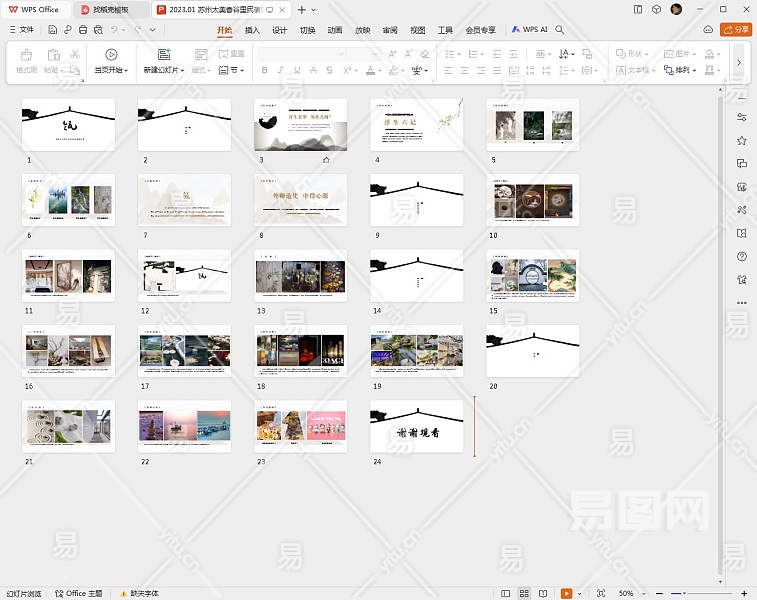Click the search magnifier icon beside WPS AI
Screen dimensions: 757x600
(x=560, y=30)
